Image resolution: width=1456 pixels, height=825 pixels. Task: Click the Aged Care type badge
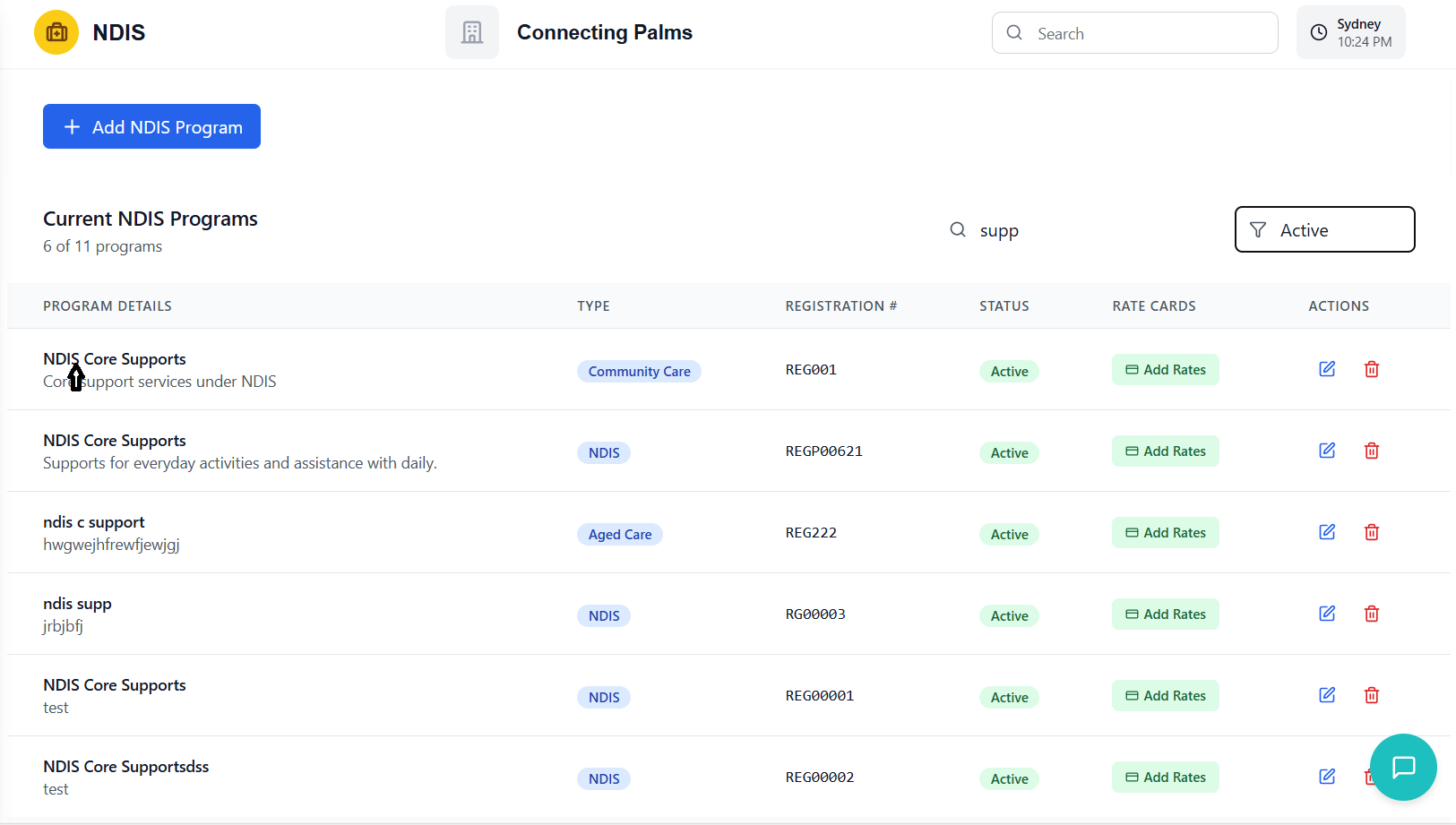tap(619, 535)
